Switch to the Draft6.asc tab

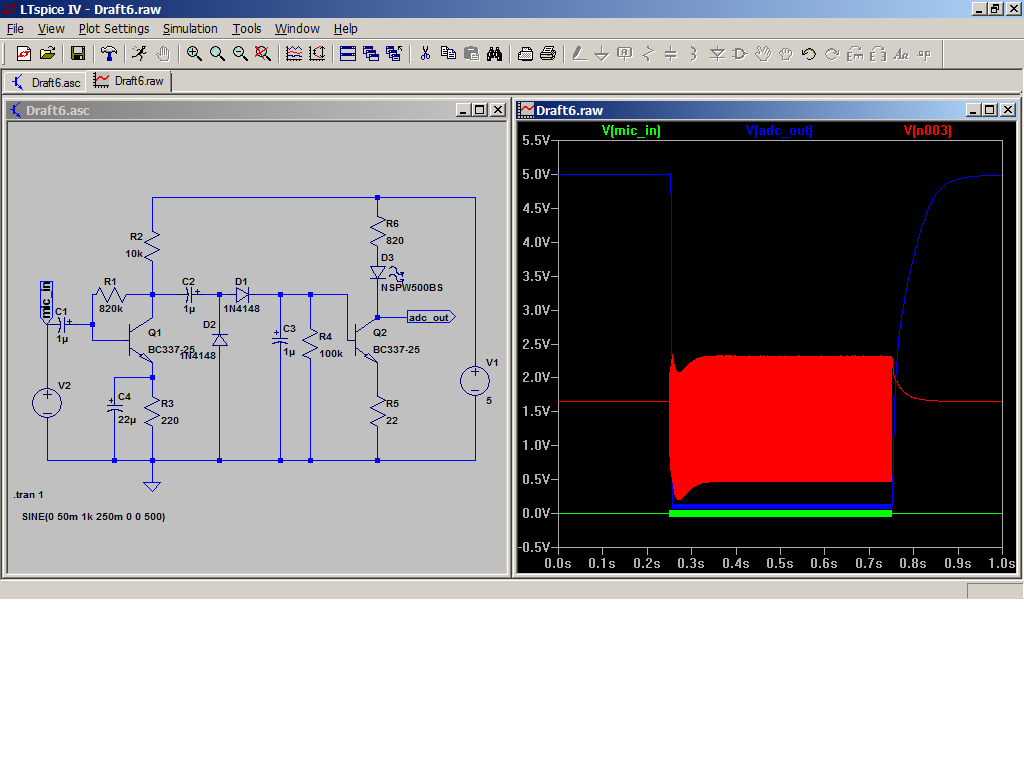point(46,82)
